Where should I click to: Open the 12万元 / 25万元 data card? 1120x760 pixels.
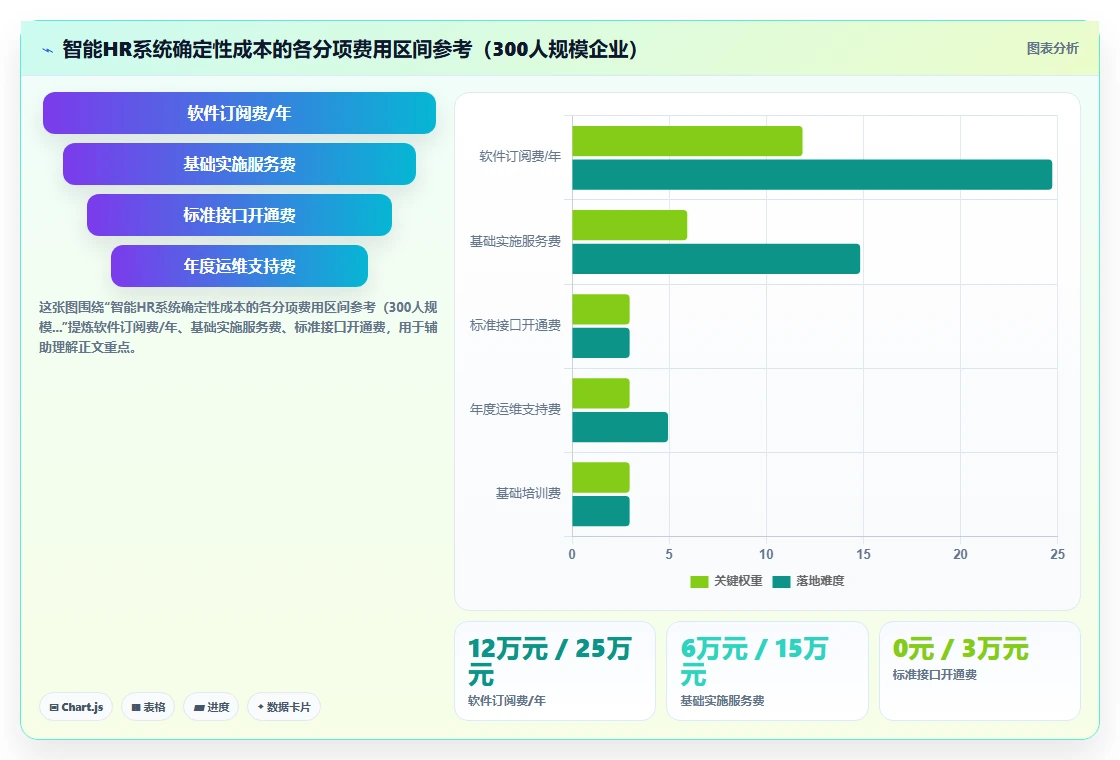point(555,671)
